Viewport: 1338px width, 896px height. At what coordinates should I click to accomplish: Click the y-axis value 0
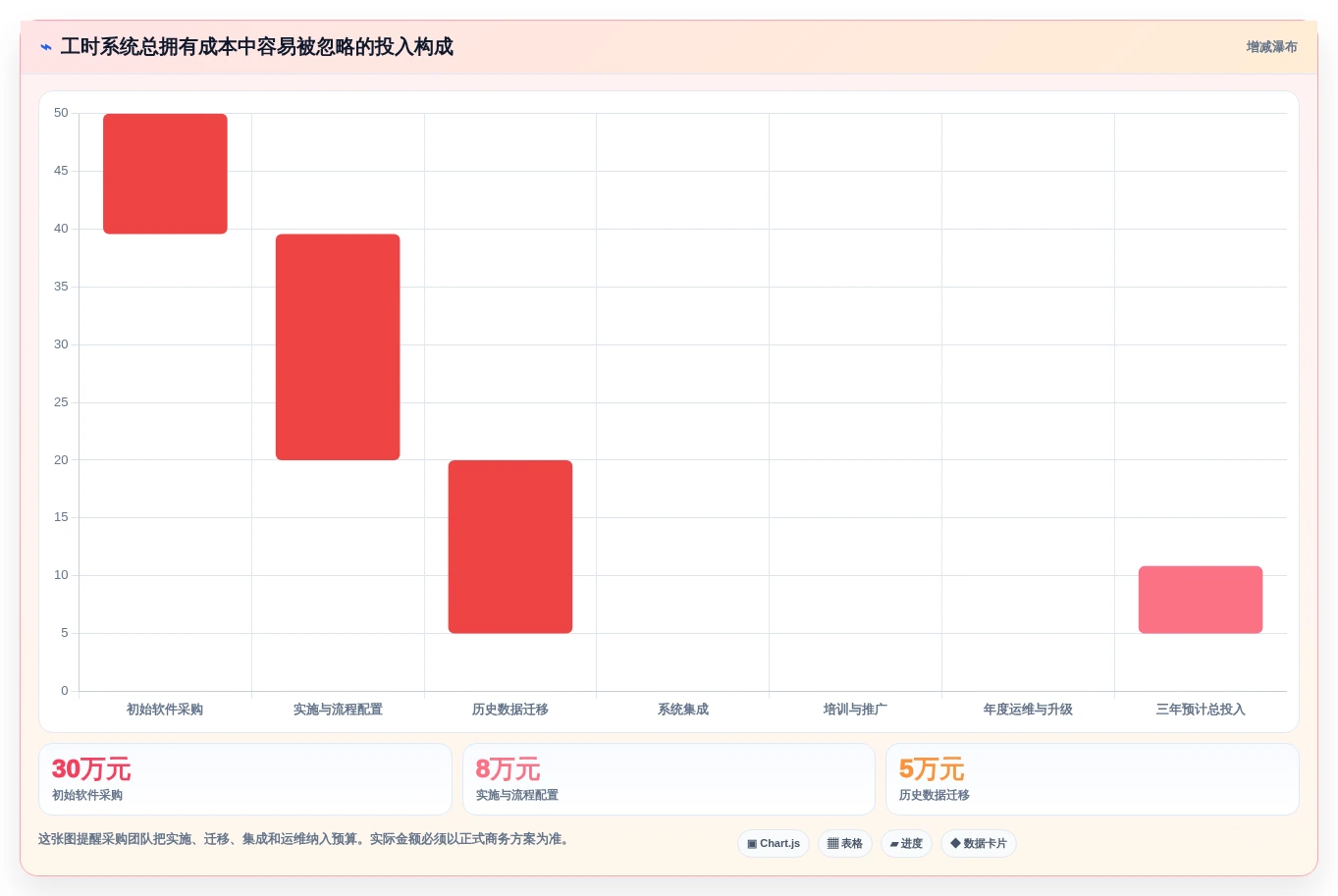(x=65, y=691)
